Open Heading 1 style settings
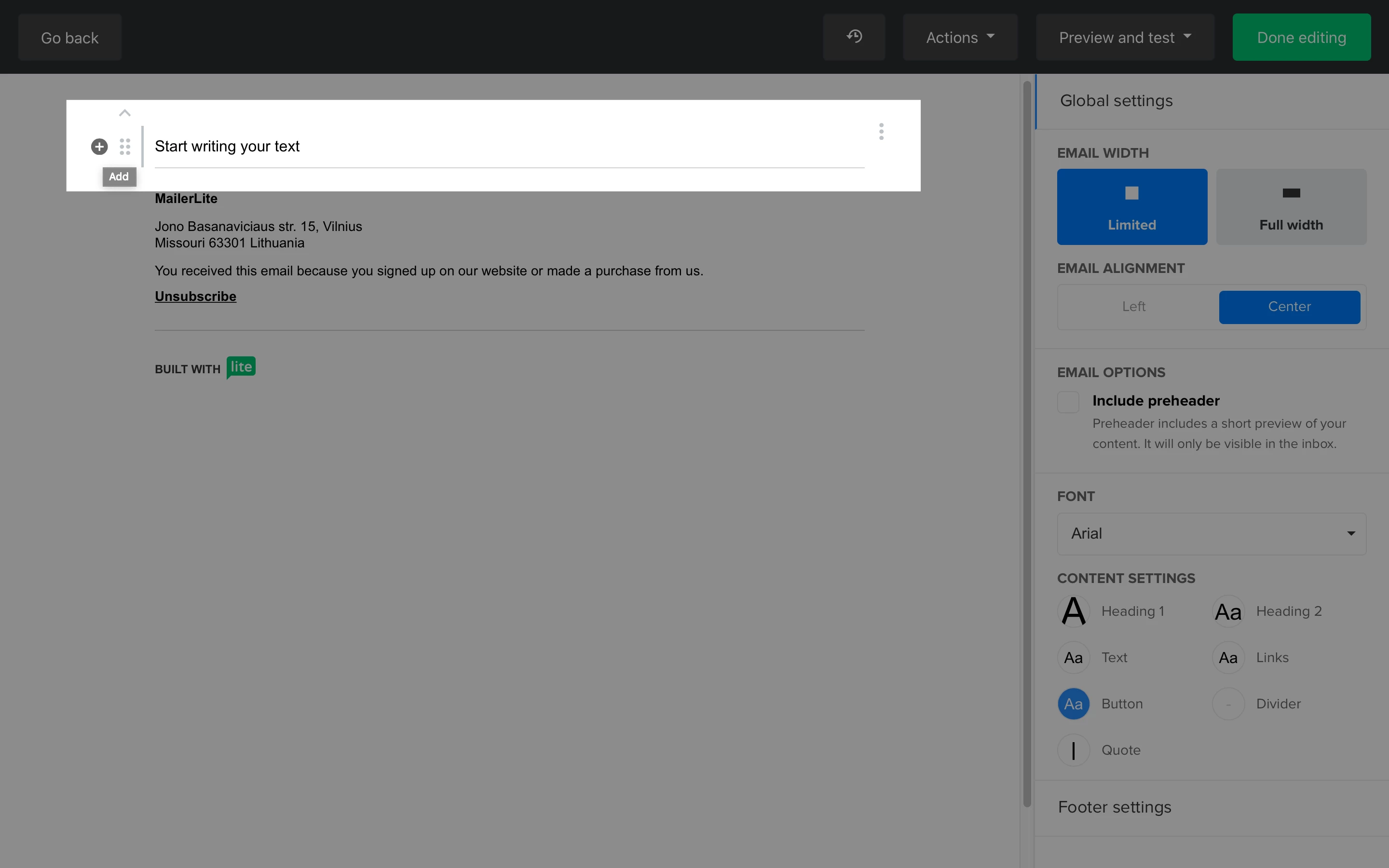The width and height of the screenshot is (1389, 868). [x=1073, y=611]
